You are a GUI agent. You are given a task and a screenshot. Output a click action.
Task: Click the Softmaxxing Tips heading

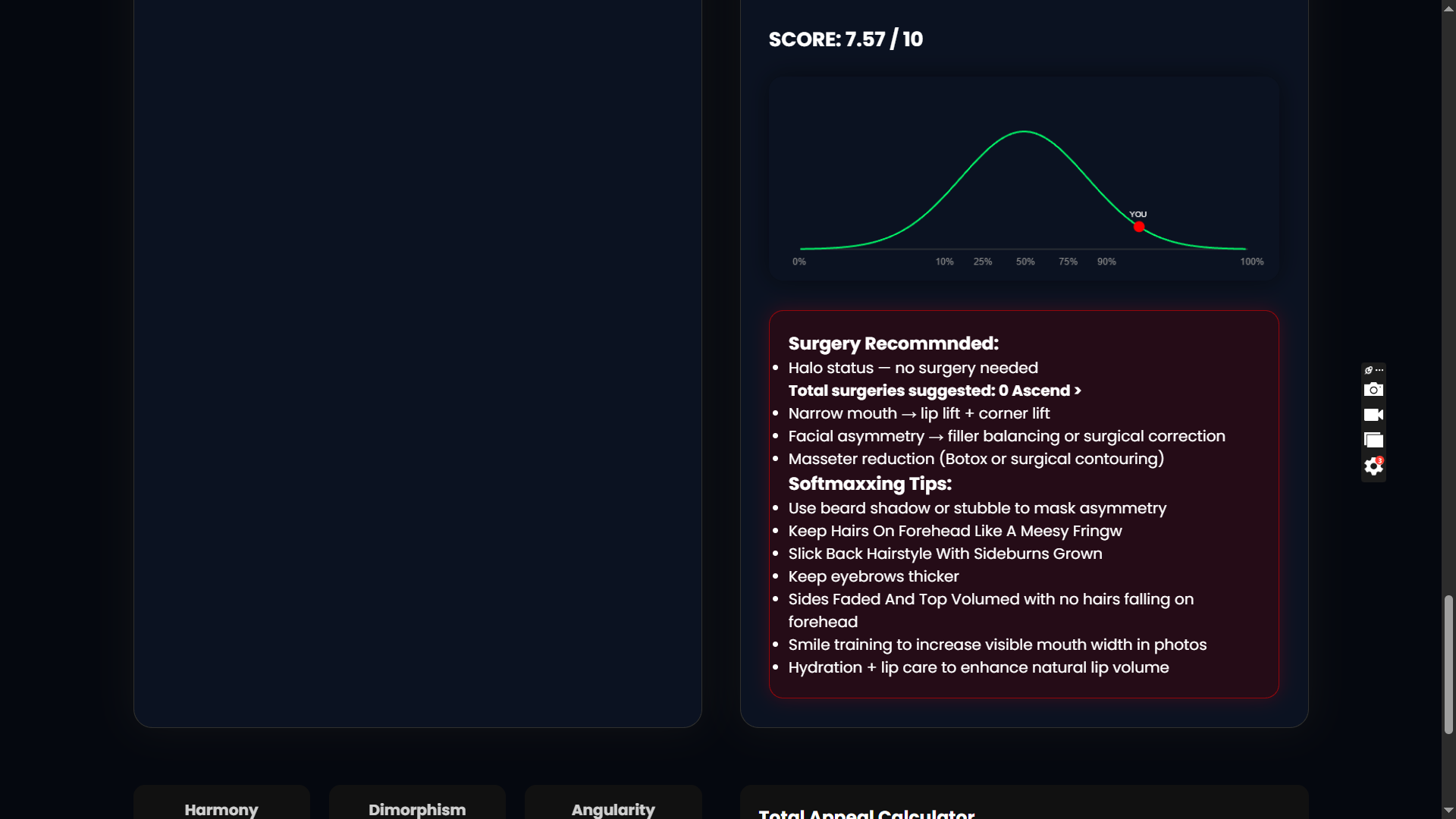click(870, 484)
